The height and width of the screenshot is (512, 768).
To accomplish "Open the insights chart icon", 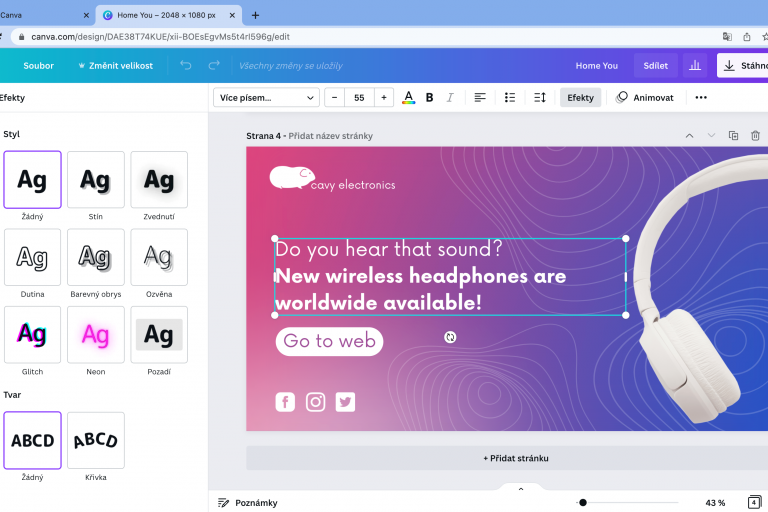I will tap(694, 66).
